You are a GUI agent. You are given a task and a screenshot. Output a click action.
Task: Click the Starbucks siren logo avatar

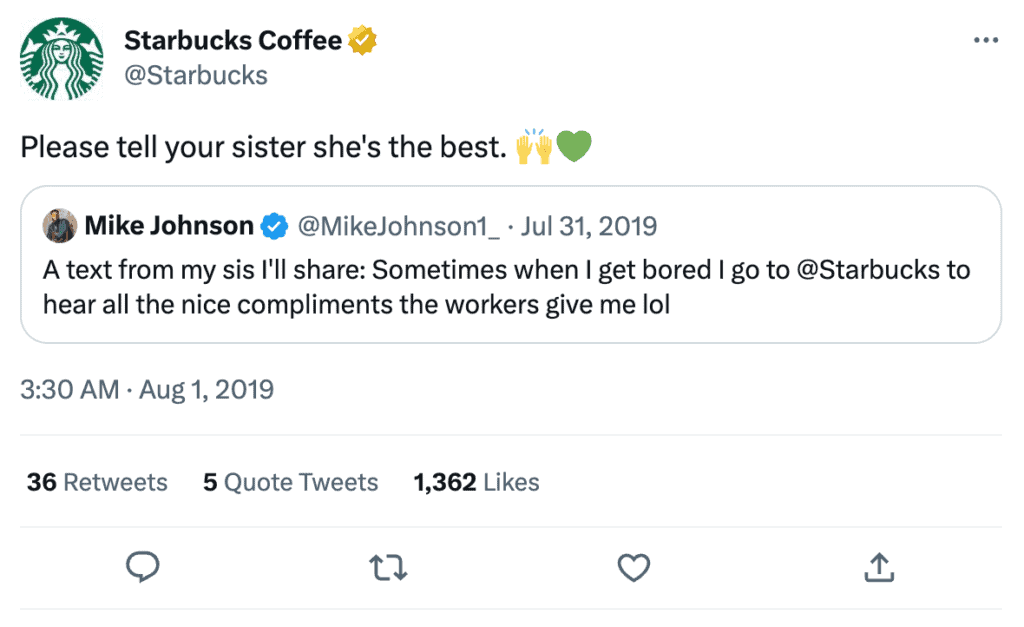point(62,57)
